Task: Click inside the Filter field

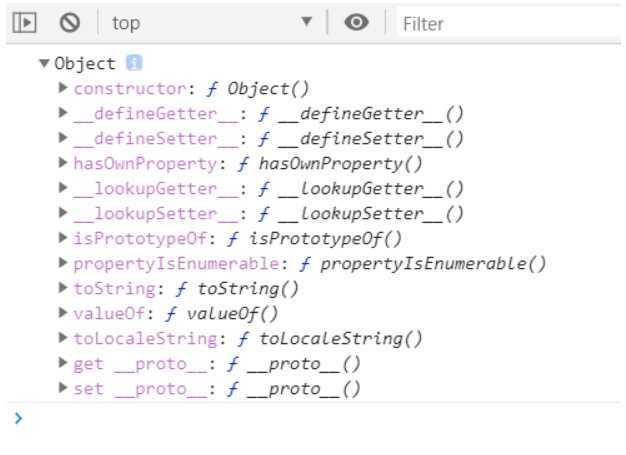Action: click(x=505, y=23)
